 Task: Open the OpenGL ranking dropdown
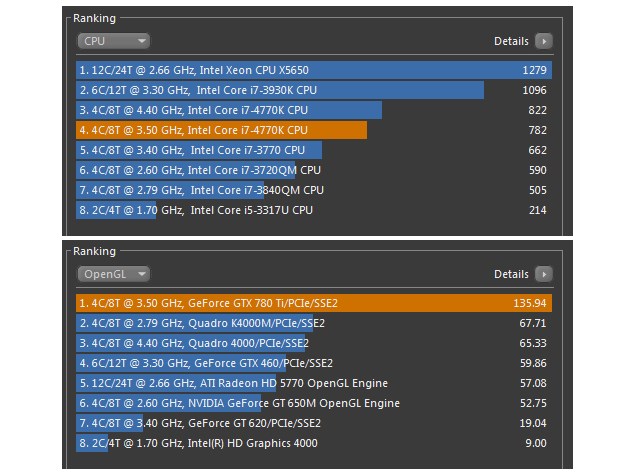pyautogui.click(x=113, y=274)
